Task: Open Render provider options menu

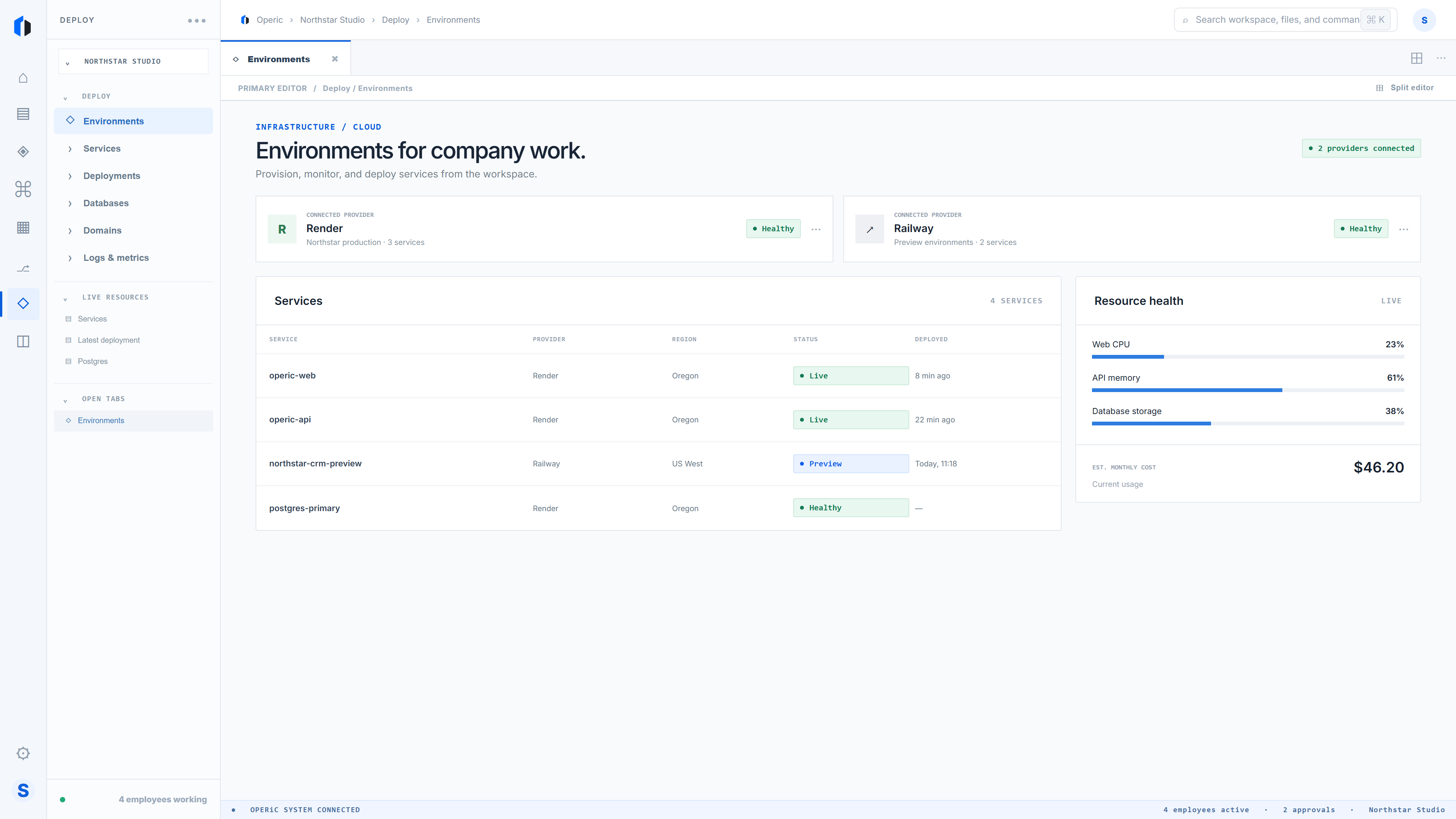Action: click(816, 229)
